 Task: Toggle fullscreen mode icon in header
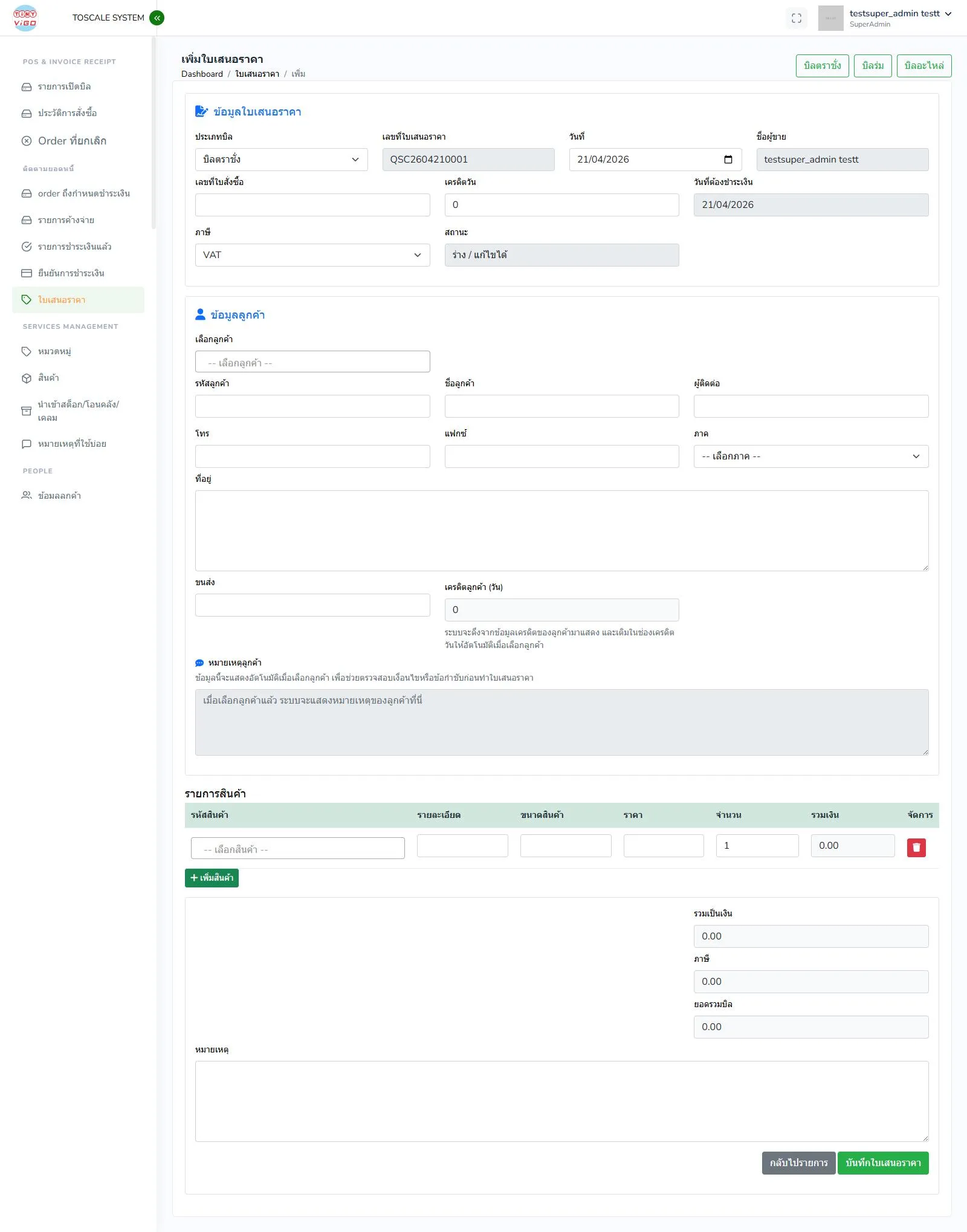[796, 18]
